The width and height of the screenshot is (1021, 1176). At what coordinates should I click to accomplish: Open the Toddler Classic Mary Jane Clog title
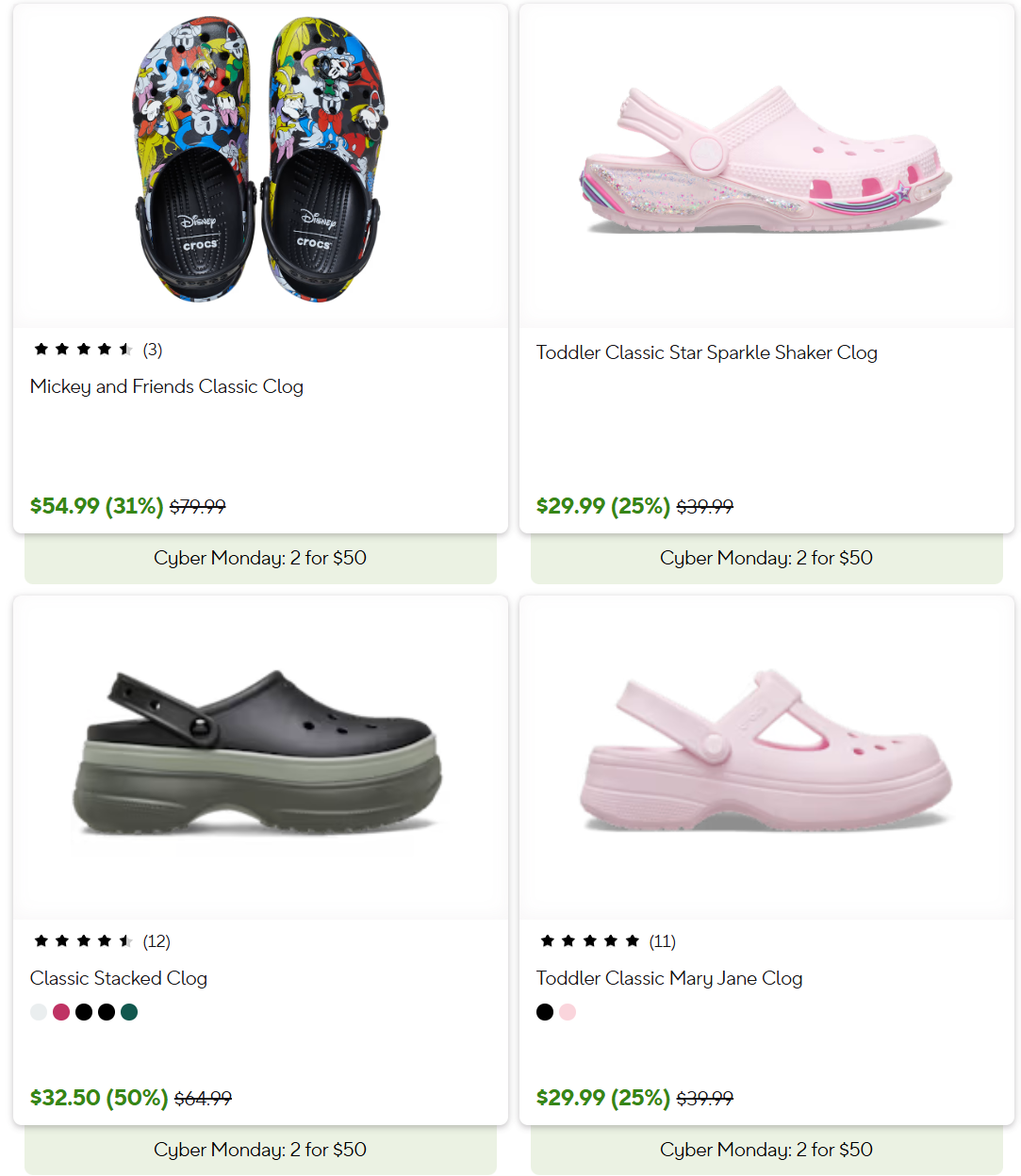point(668,978)
